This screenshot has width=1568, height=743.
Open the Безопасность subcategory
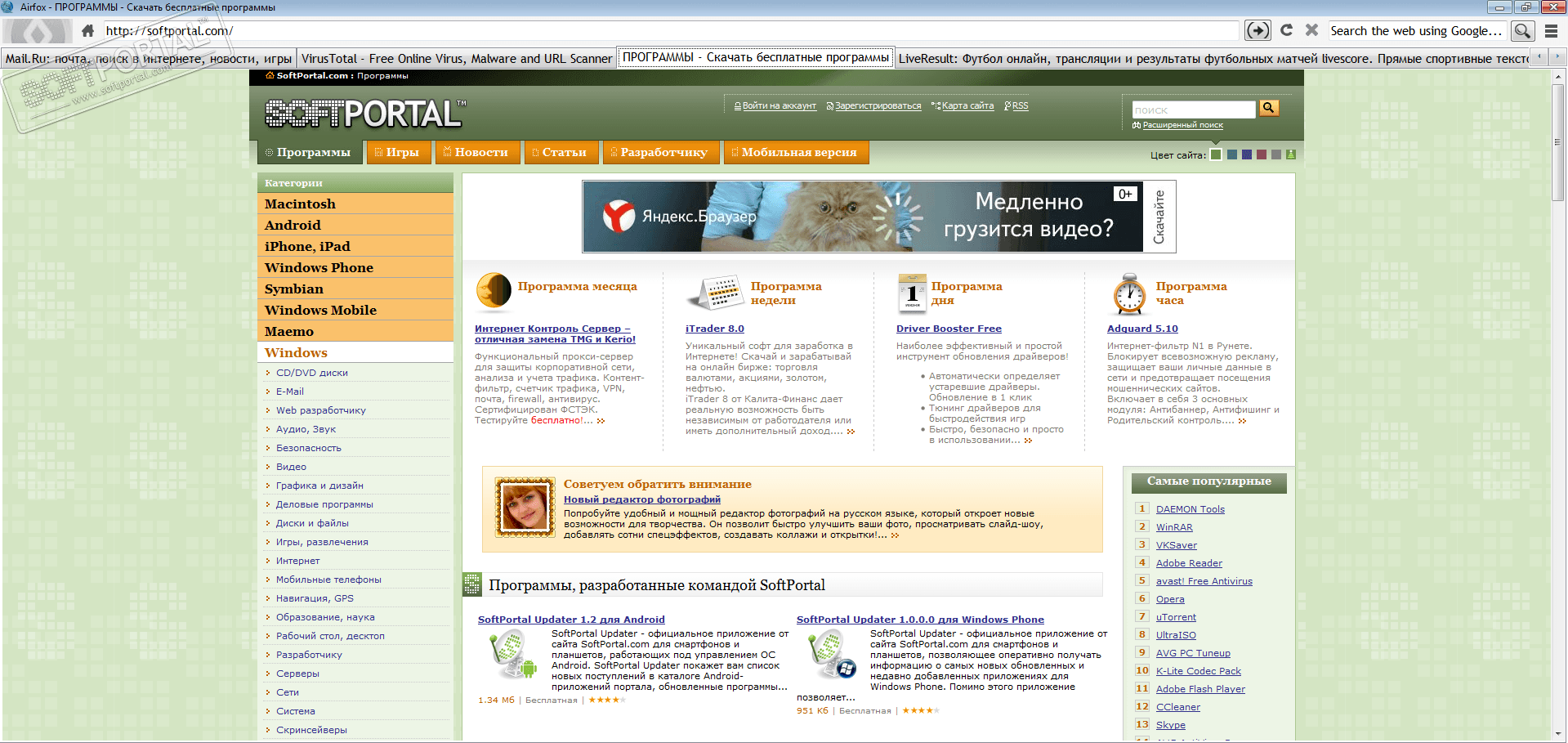click(x=309, y=448)
